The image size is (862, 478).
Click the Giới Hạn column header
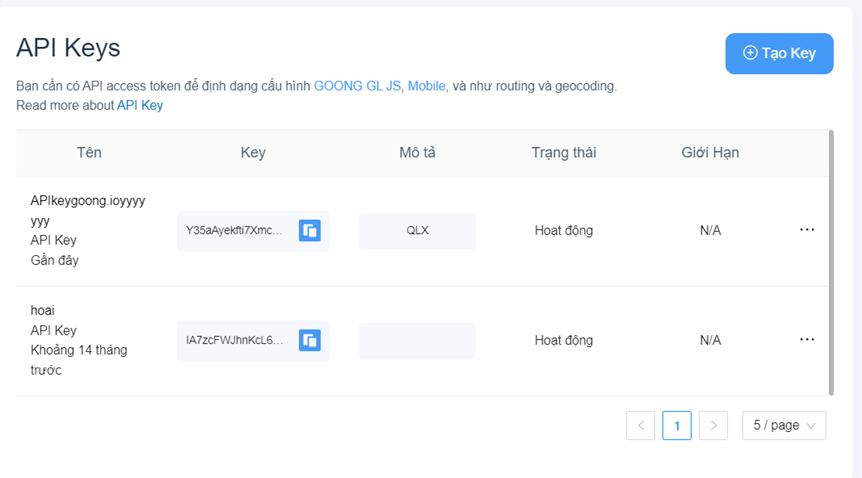coord(710,153)
